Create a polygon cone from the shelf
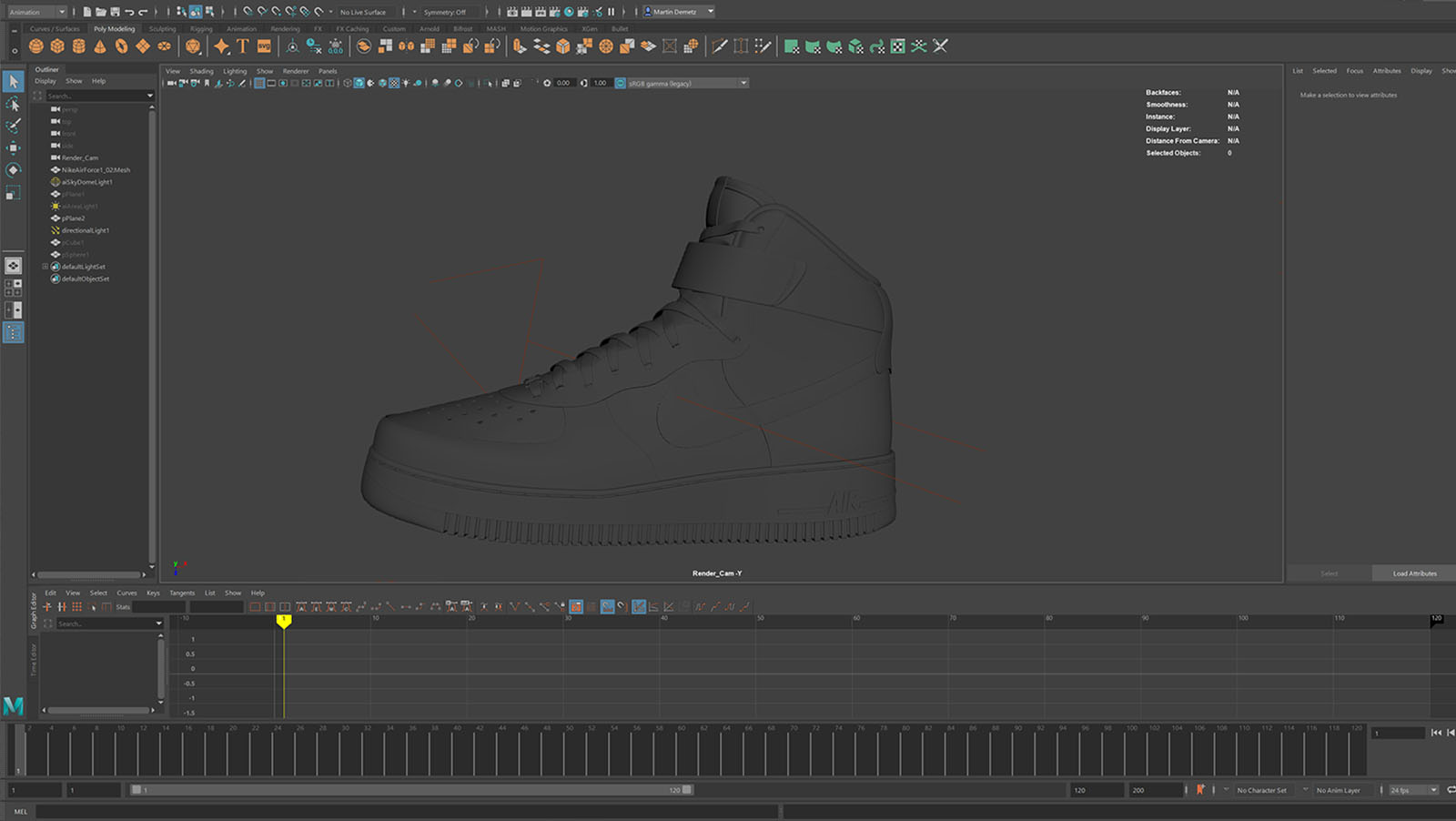The width and height of the screenshot is (1456, 821). [100, 46]
